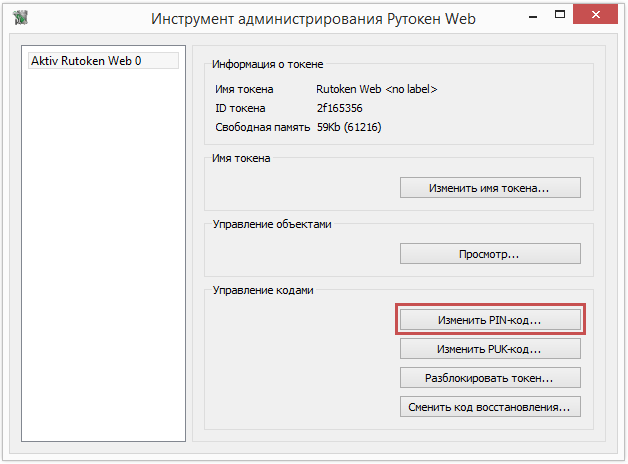Select Aktiv Rutoken Web 0 in token list
Screen dimensions: 628x464
click(x=103, y=61)
